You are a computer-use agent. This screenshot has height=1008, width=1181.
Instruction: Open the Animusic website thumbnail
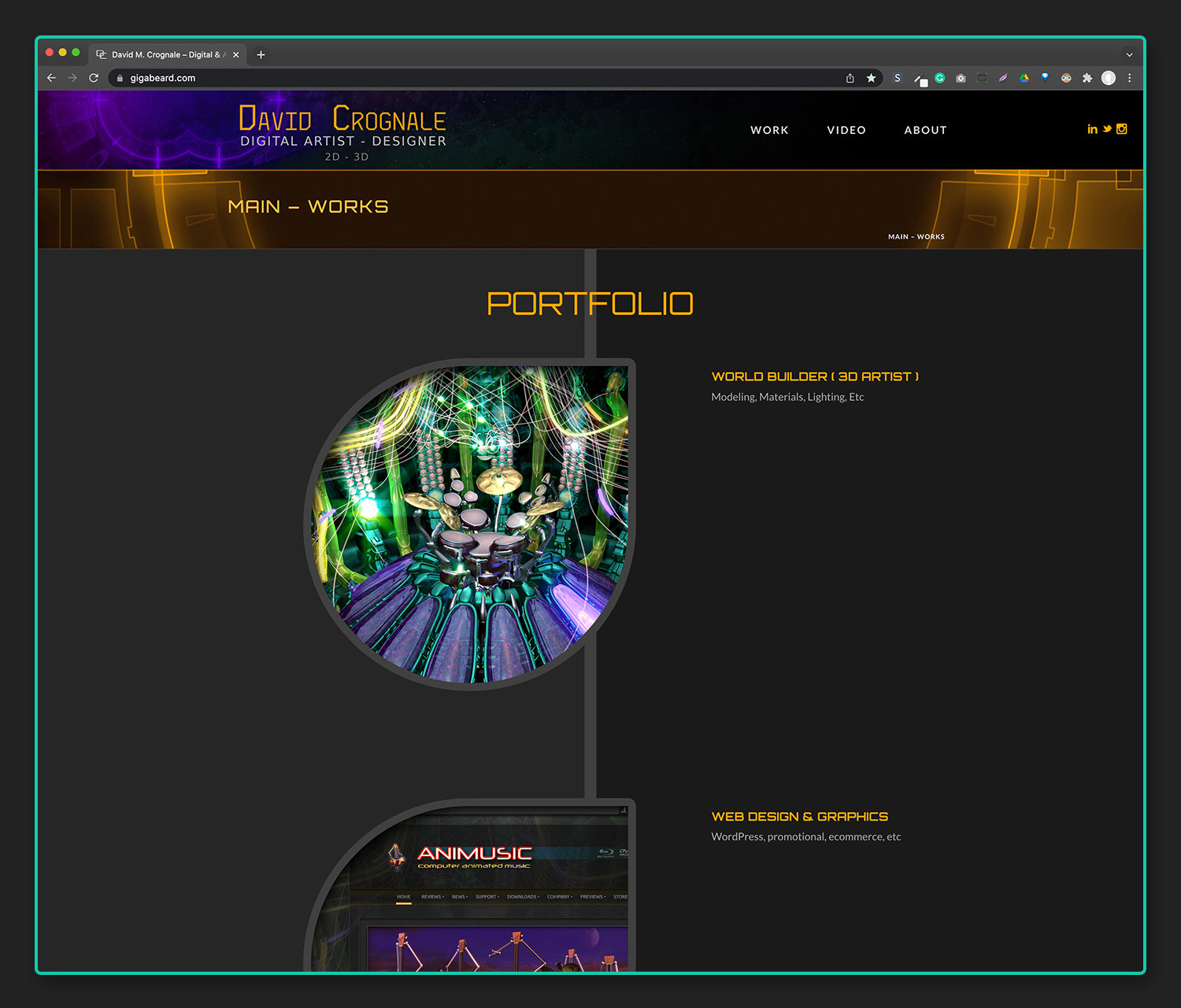pyautogui.click(x=470, y=886)
